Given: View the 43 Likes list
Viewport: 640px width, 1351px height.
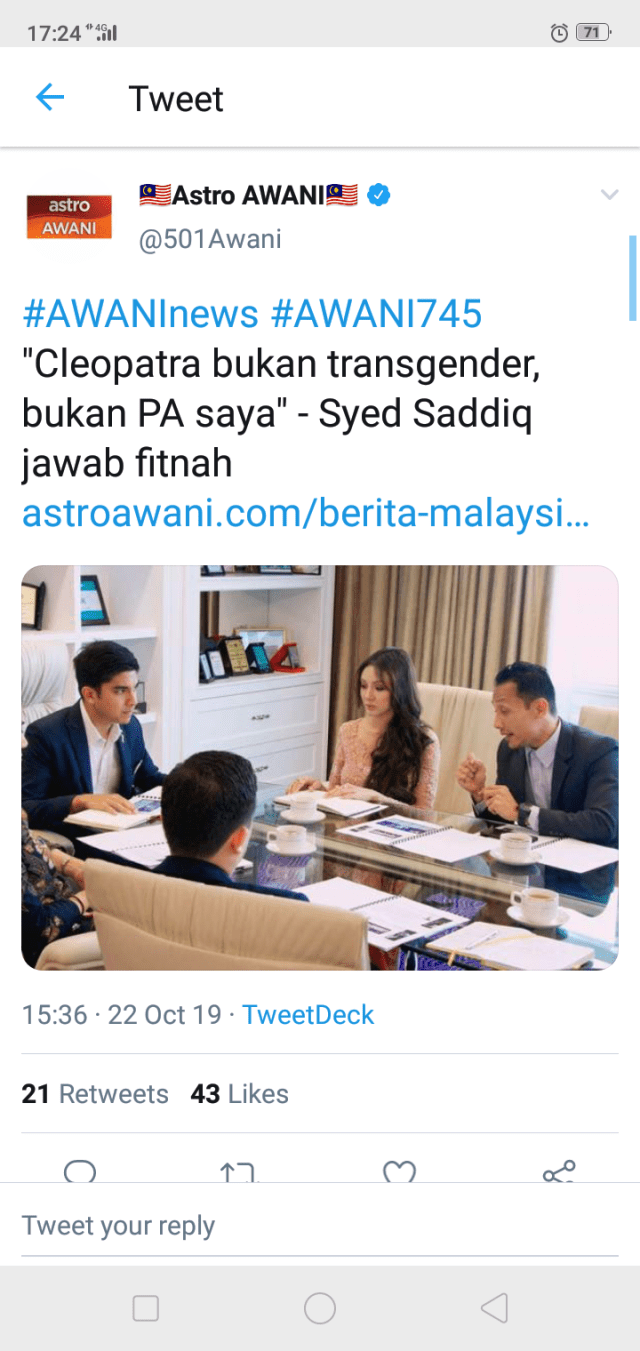Looking at the screenshot, I should click(240, 1094).
